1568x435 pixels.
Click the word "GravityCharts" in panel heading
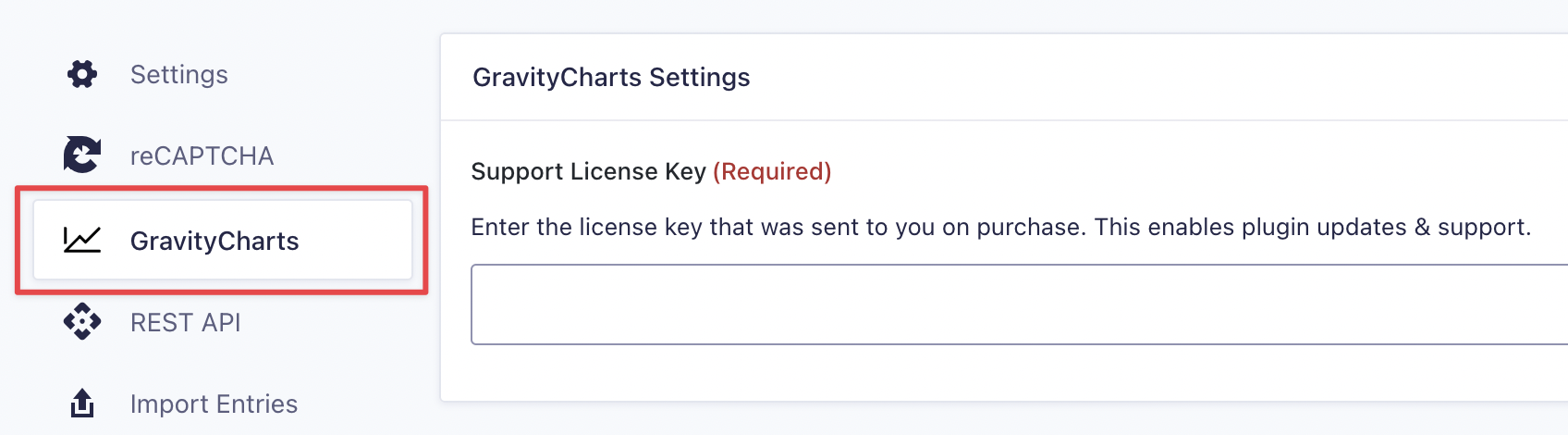point(557,77)
